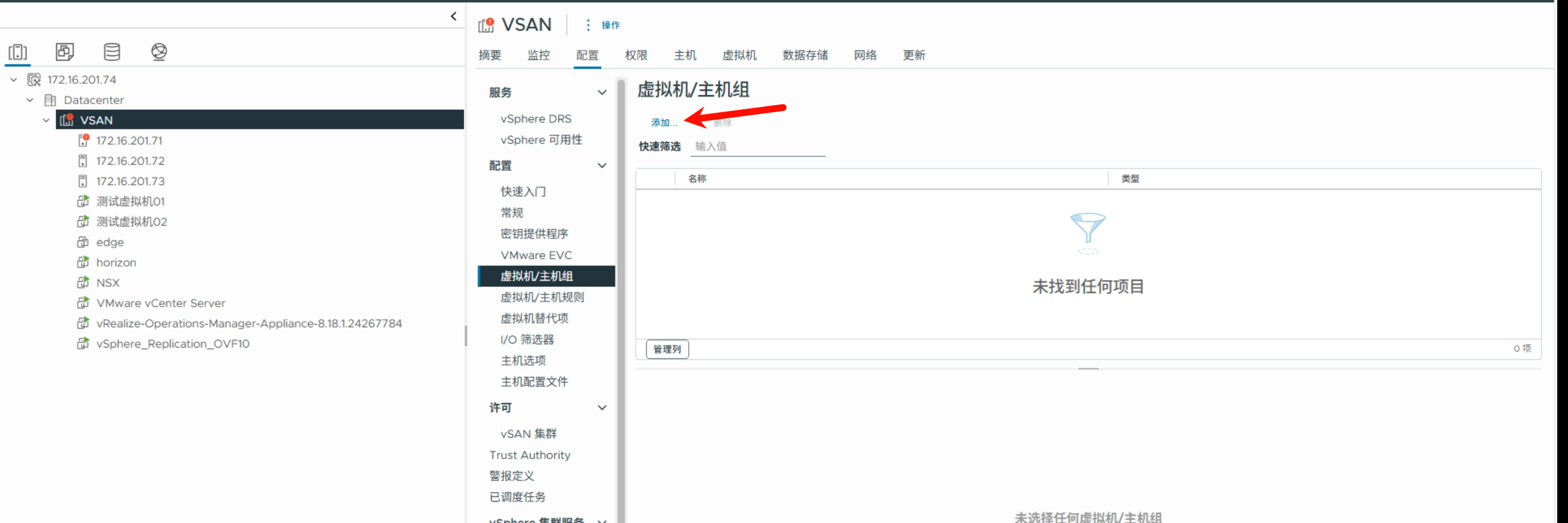Image resolution: width=1568 pixels, height=523 pixels.
Task: Open the 虚拟机 tab
Action: point(739,55)
